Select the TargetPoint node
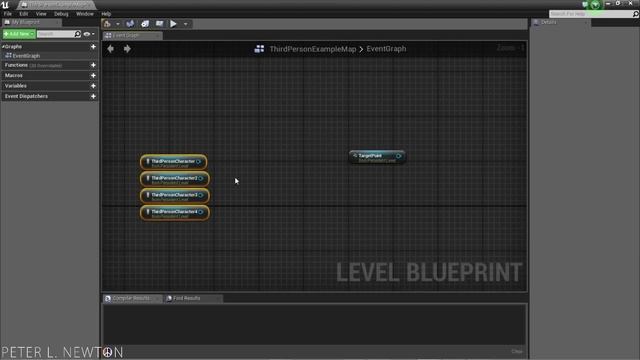The image size is (640, 360). [377, 157]
